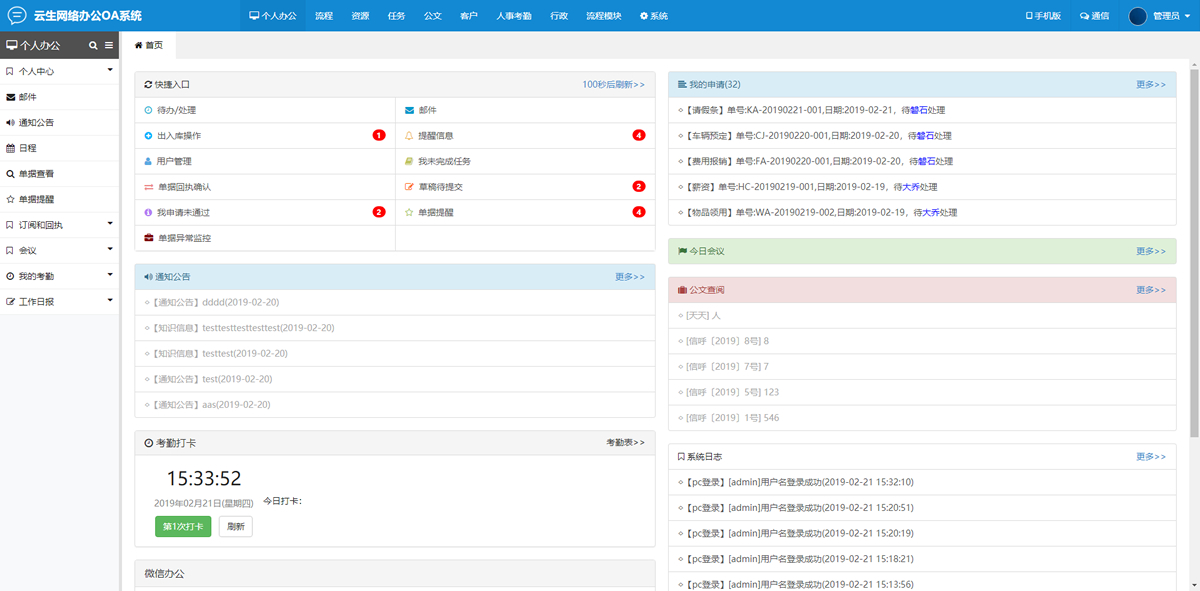
Task: Click the search icon in sidebar header
Action: click(93, 45)
